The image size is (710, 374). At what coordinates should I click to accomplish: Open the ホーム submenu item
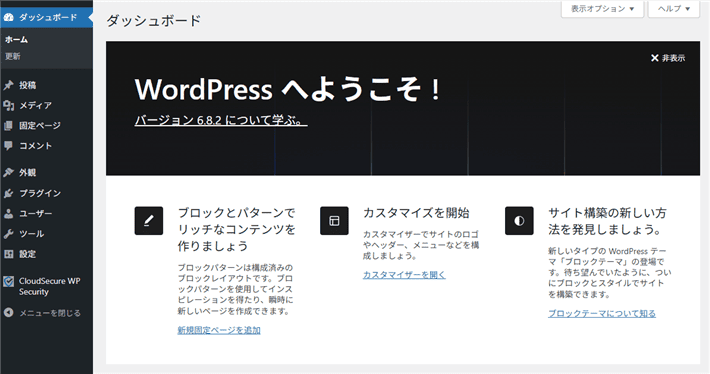point(17,40)
